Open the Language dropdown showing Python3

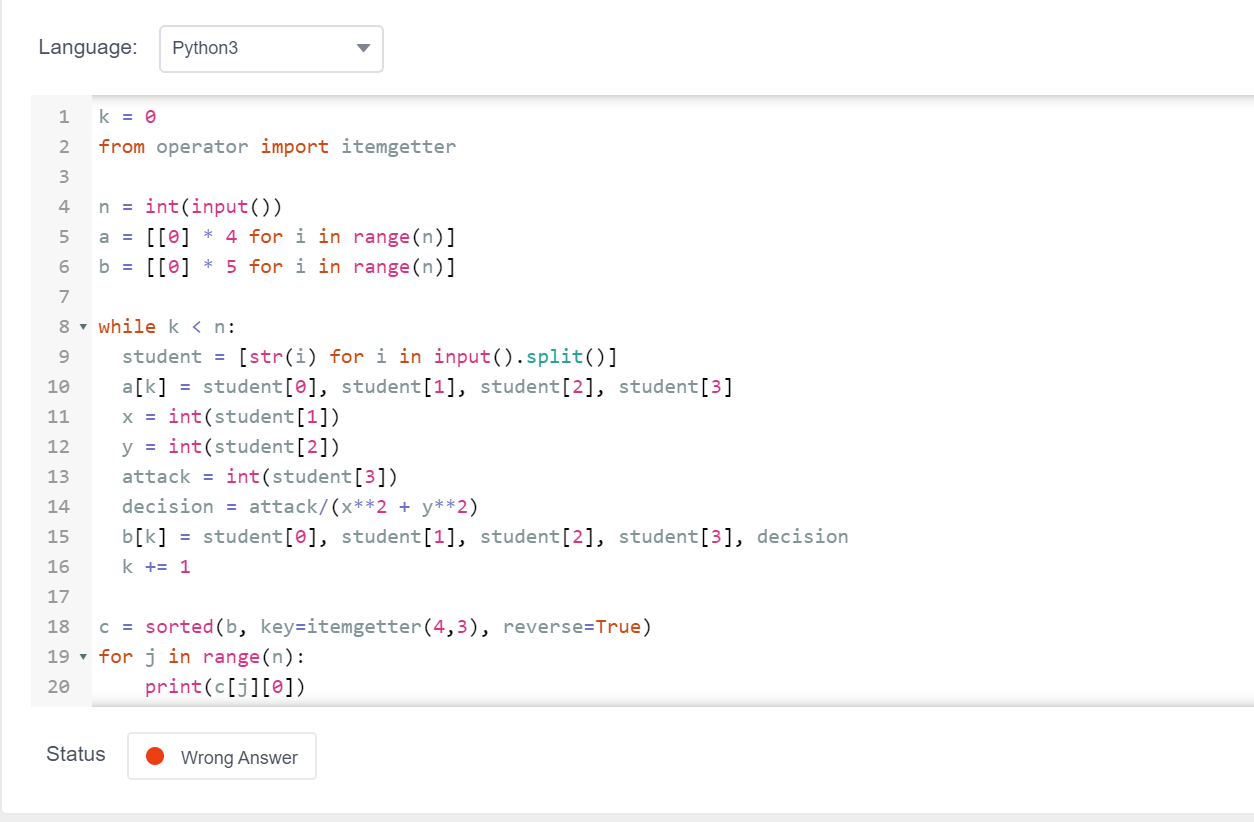[270, 48]
